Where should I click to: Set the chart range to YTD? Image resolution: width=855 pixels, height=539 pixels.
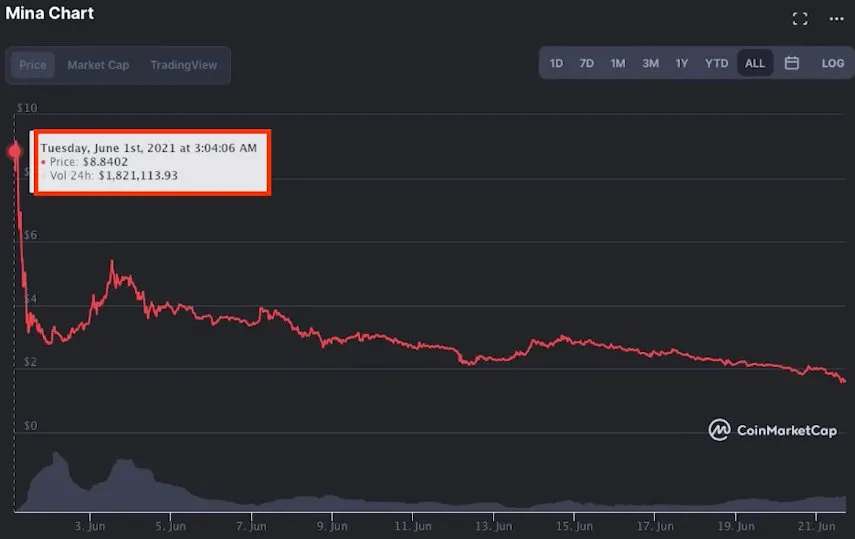(x=716, y=63)
